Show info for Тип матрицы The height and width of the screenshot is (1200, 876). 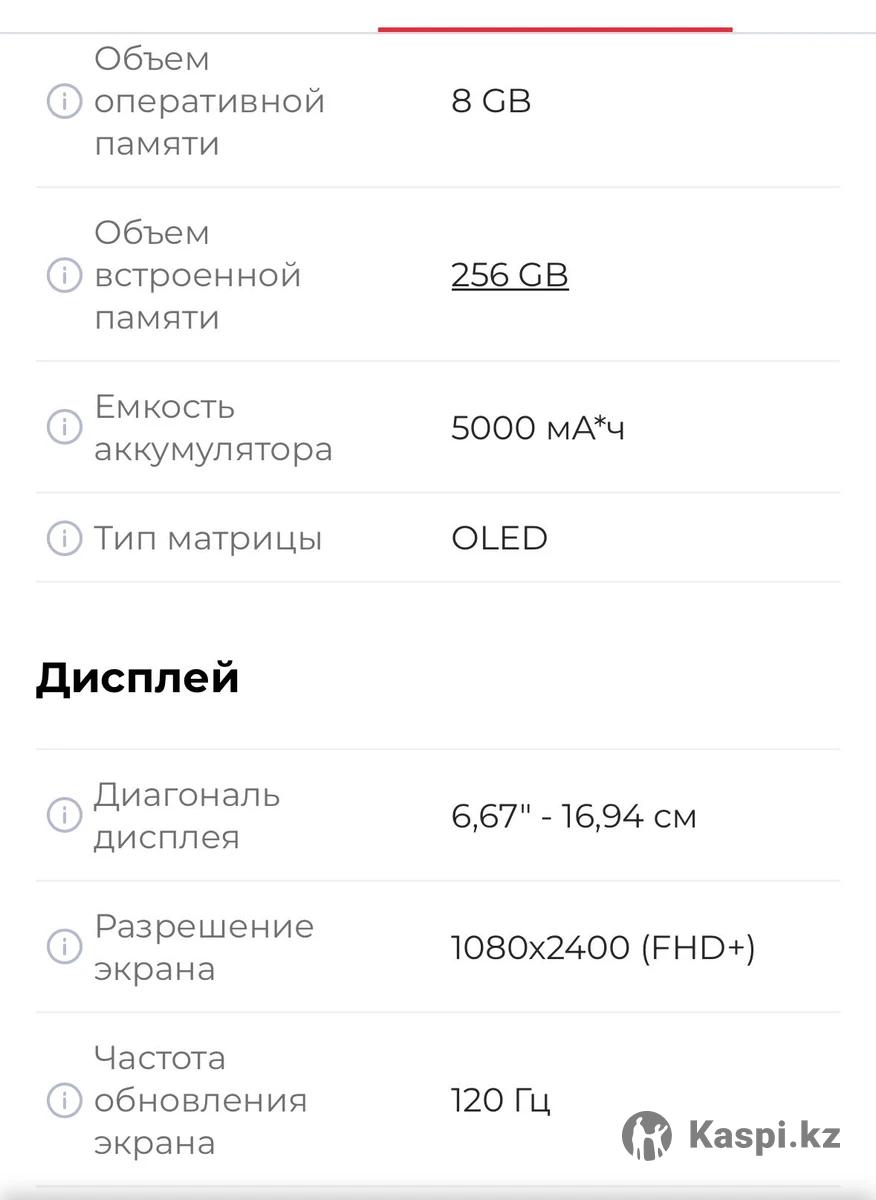64,539
